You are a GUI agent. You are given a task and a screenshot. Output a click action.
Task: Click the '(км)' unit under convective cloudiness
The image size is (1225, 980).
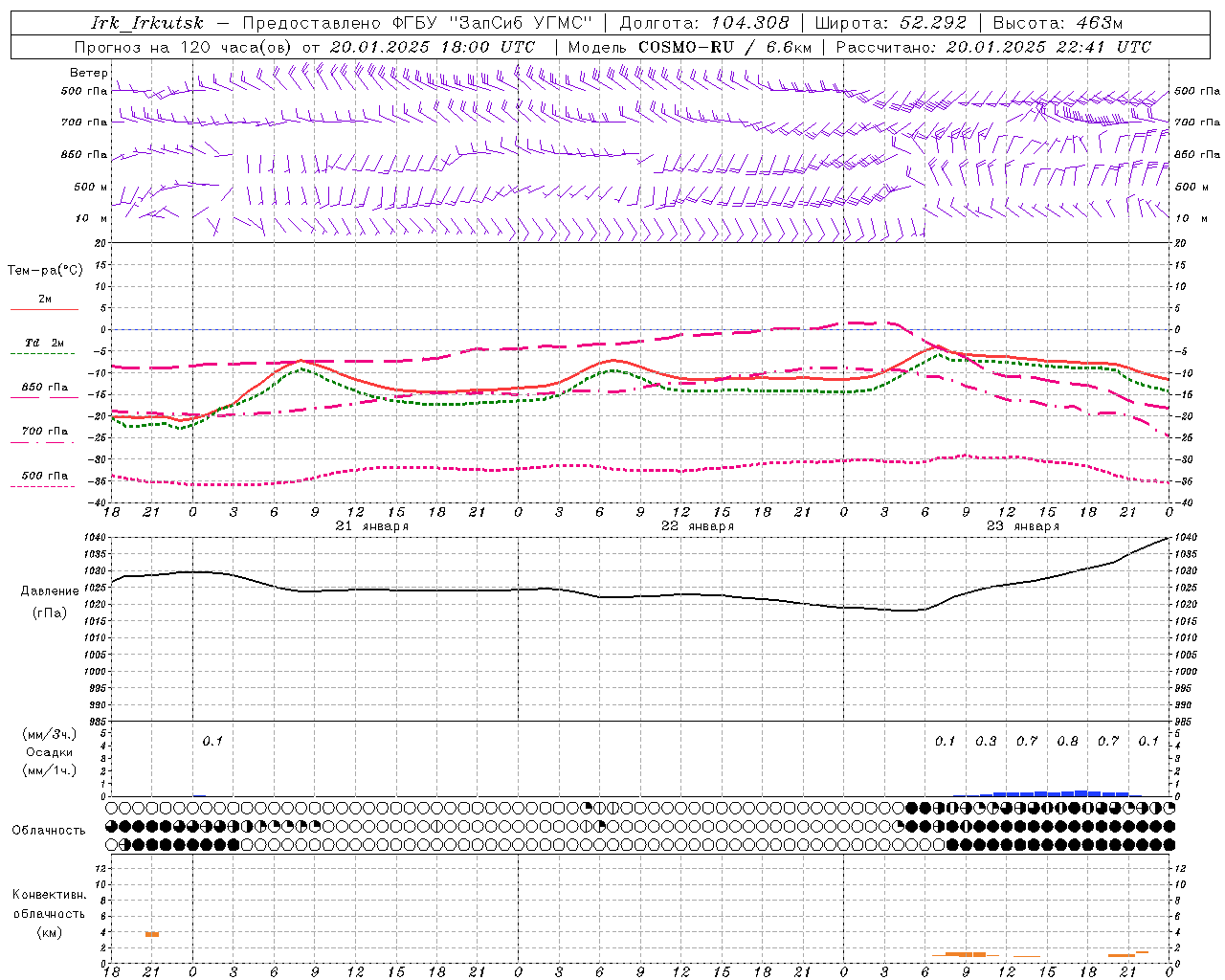tap(50, 932)
